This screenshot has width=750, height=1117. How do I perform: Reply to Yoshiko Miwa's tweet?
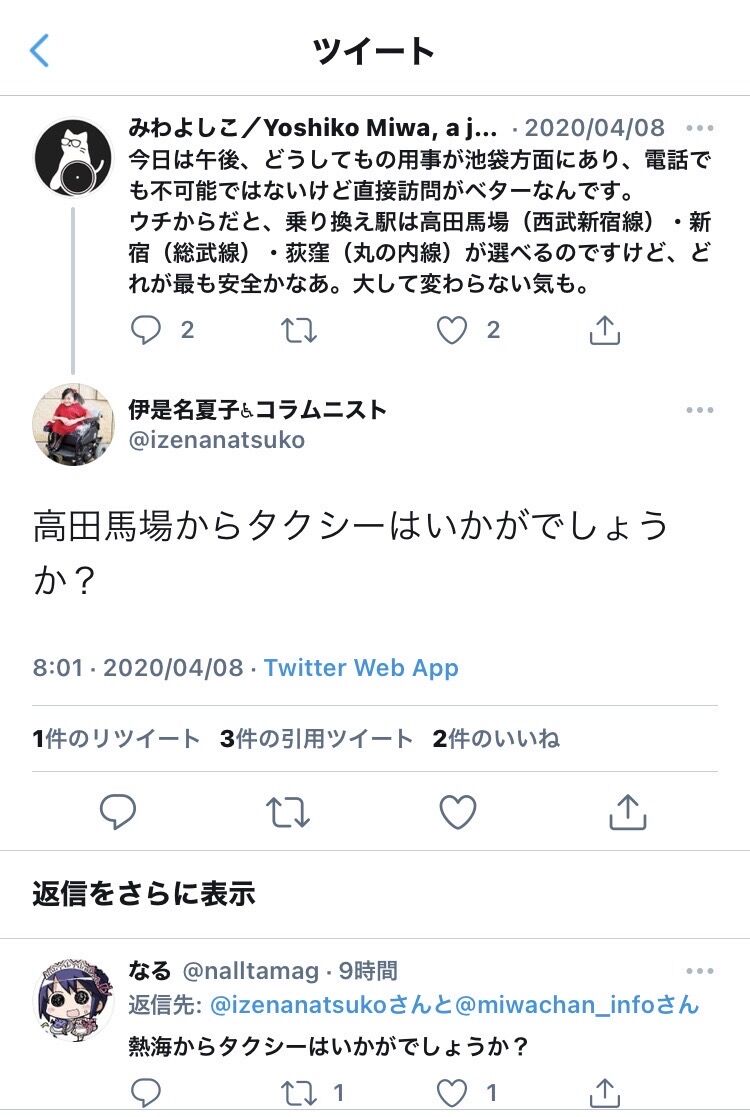coord(146,330)
